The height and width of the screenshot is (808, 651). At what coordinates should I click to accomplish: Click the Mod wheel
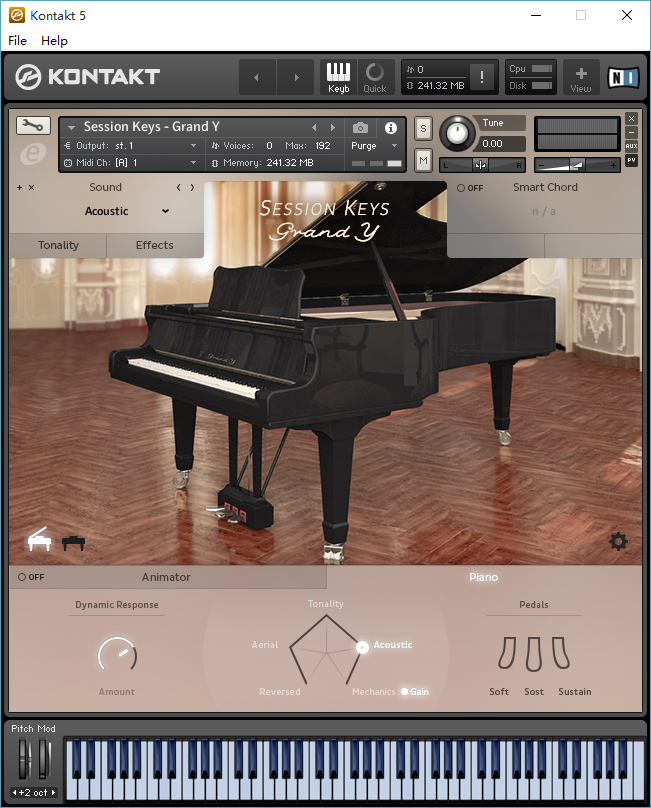[x=44, y=759]
